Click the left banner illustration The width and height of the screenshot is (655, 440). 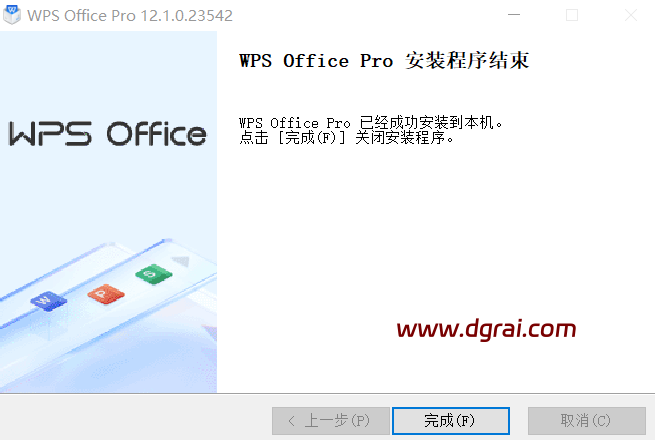pos(108,212)
